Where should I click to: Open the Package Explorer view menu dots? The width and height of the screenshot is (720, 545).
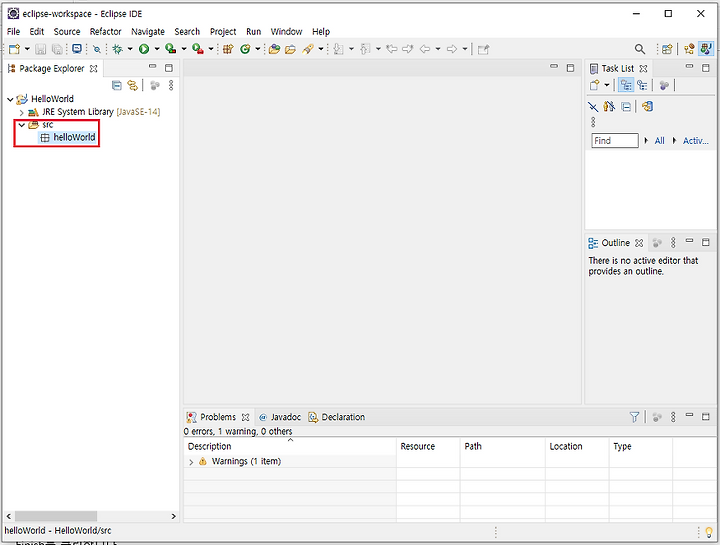click(171, 85)
